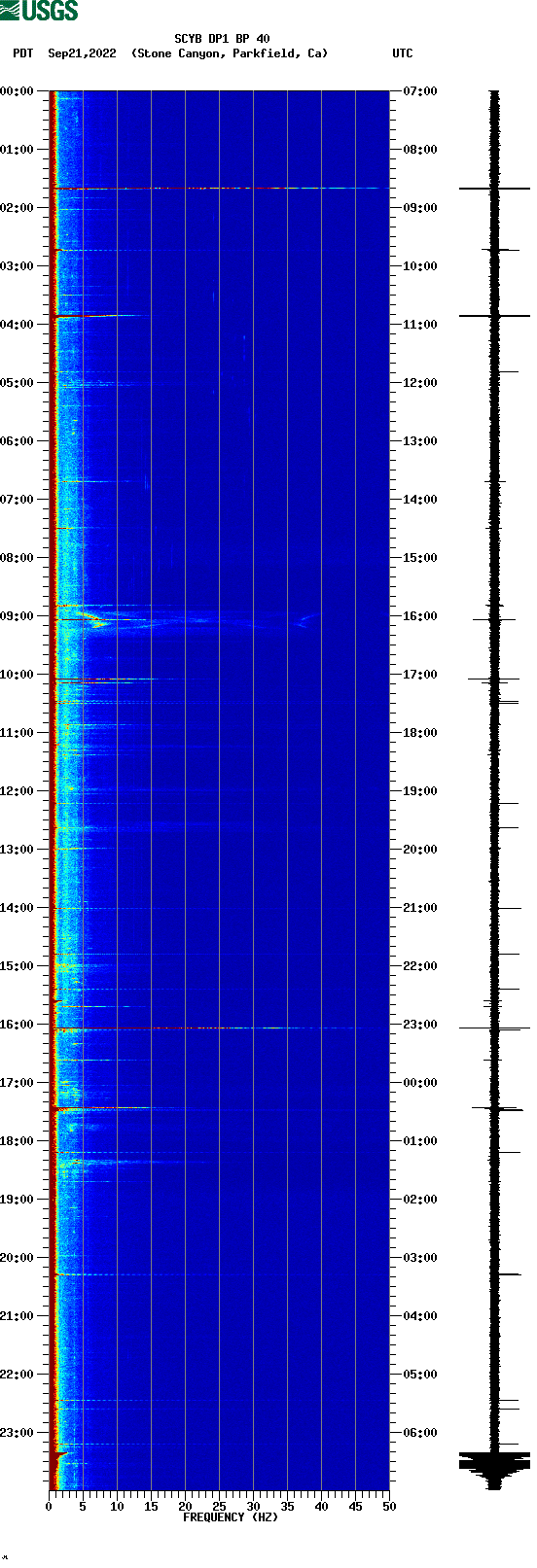Click the PDT time label '09:00'

click(x=18, y=616)
